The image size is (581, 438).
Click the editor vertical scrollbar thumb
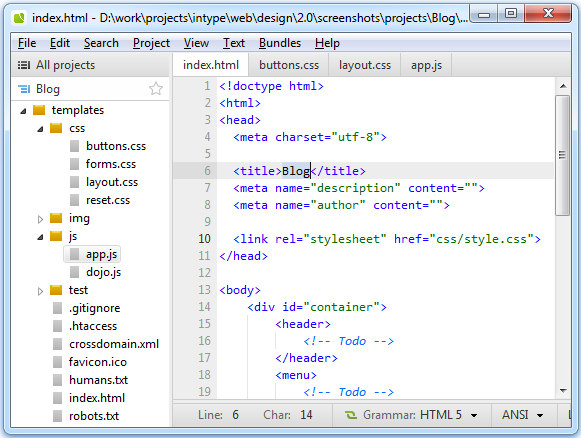[x=562, y=155]
